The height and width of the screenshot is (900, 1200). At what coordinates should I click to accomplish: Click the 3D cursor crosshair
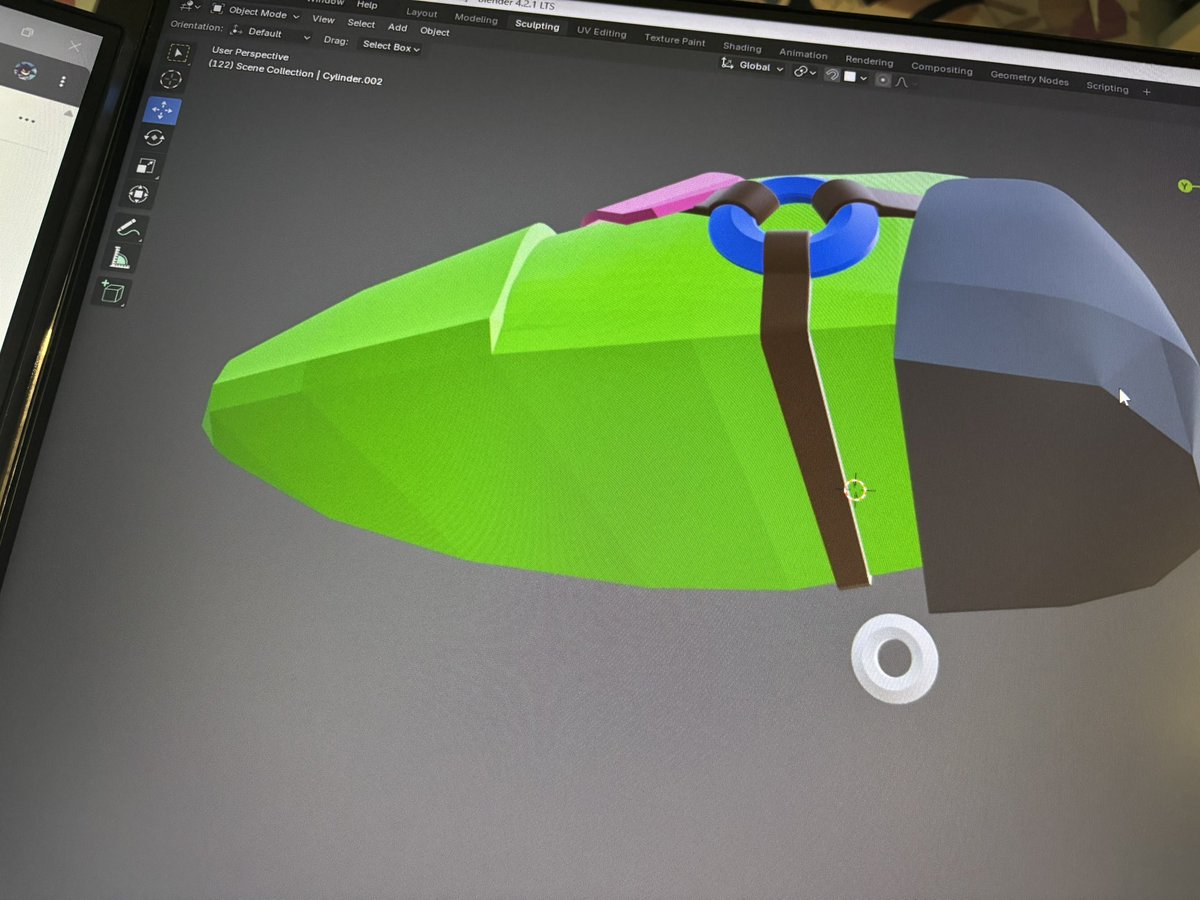(855, 490)
